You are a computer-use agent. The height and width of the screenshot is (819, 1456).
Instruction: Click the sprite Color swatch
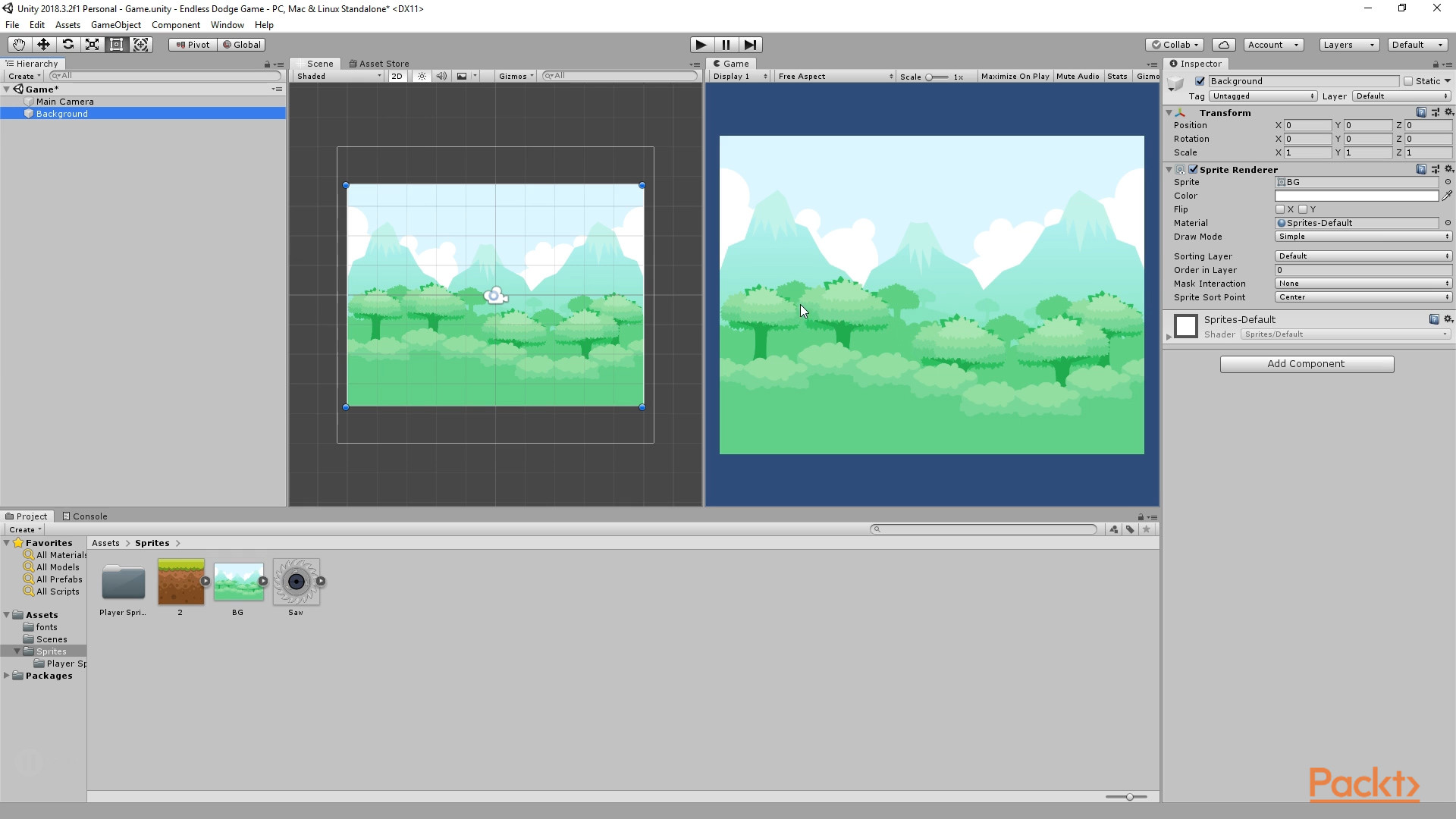pyautogui.click(x=1356, y=196)
